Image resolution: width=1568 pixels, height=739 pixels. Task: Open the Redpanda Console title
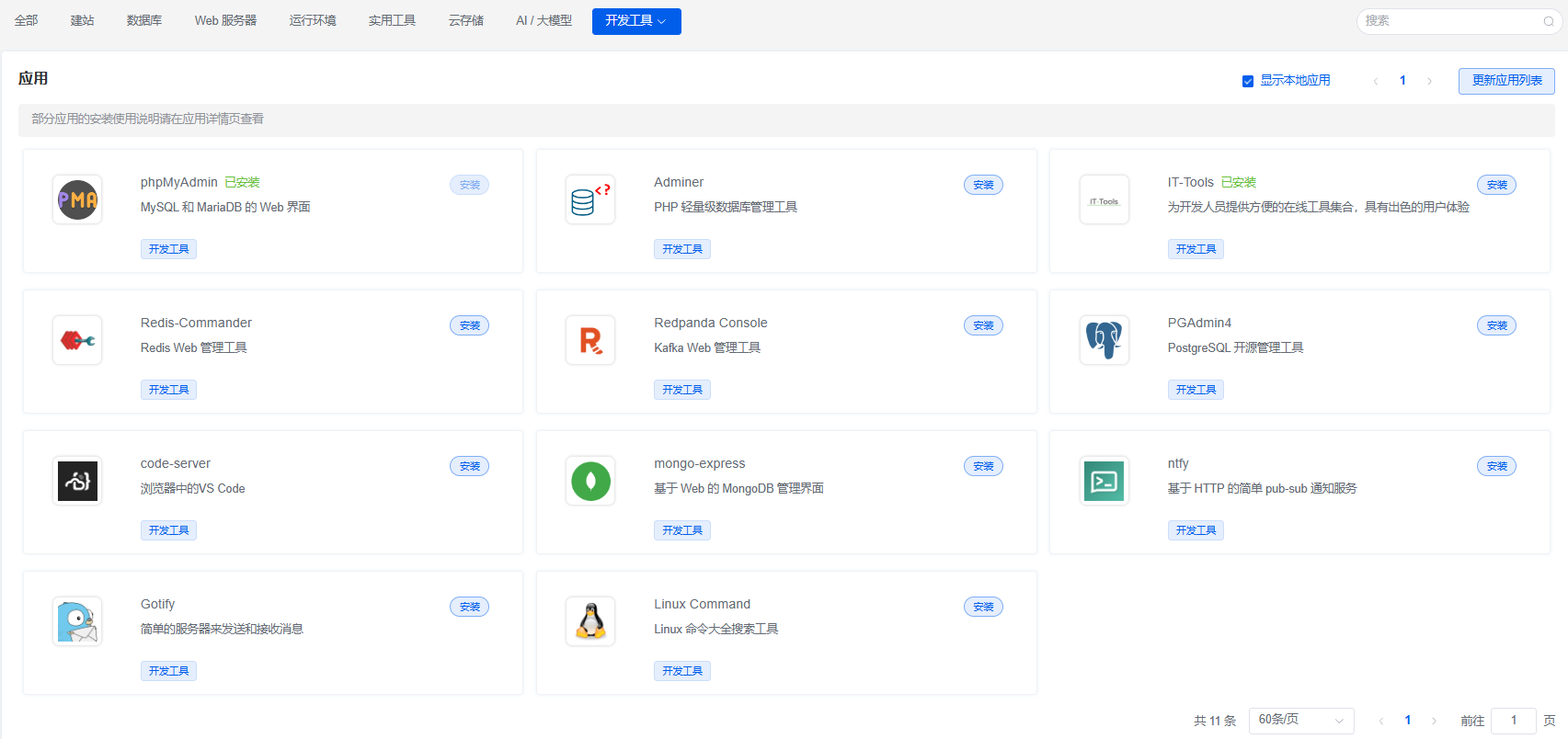(710, 323)
